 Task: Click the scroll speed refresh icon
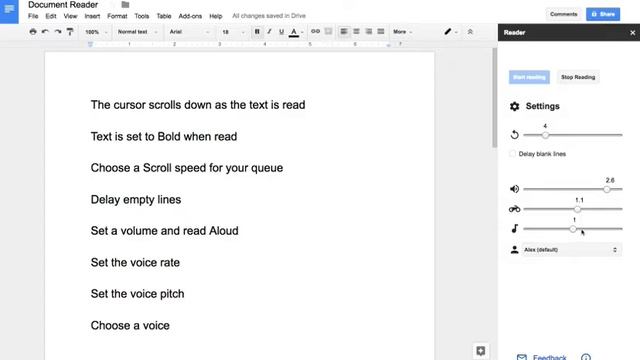514,134
